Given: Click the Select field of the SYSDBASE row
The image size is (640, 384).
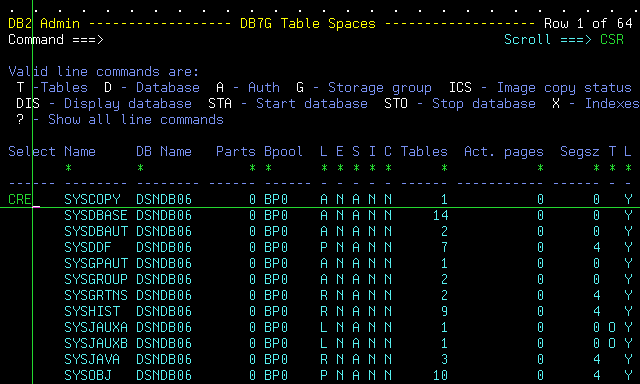Looking at the screenshot, I should (x=32, y=215).
